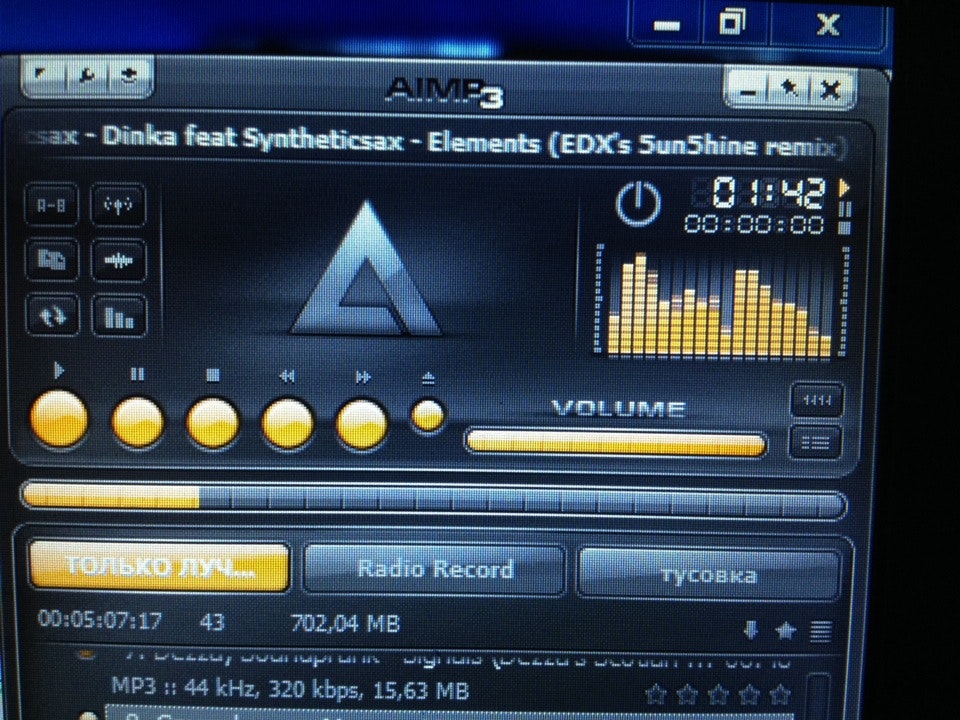The height and width of the screenshot is (720, 960).
Task: Click playlist track count 43
Action: tap(212, 622)
